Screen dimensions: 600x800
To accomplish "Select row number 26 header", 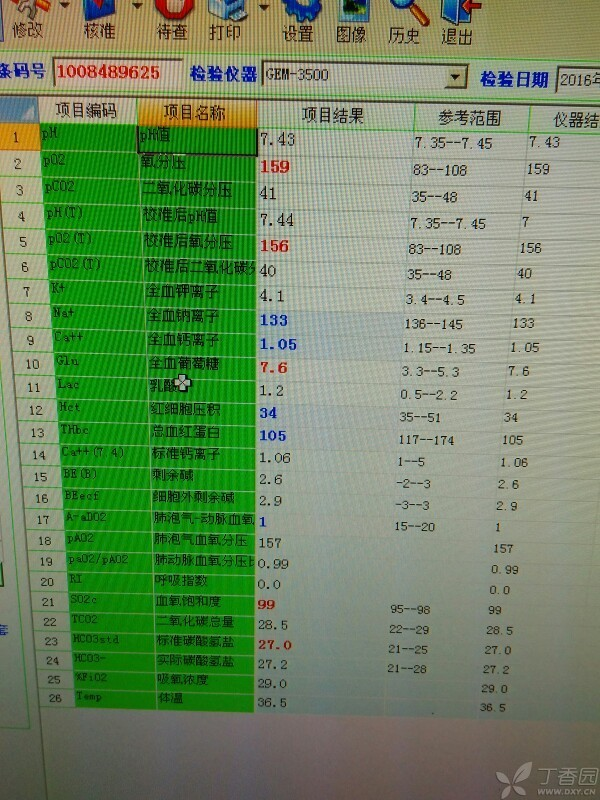I will [55, 698].
